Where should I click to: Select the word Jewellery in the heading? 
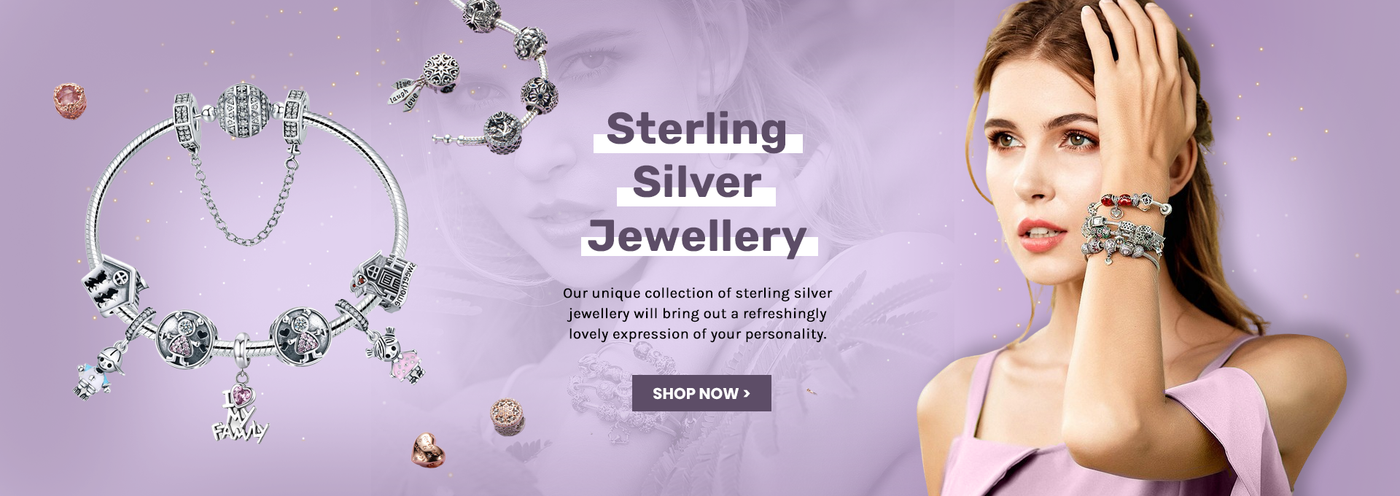[696, 238]
